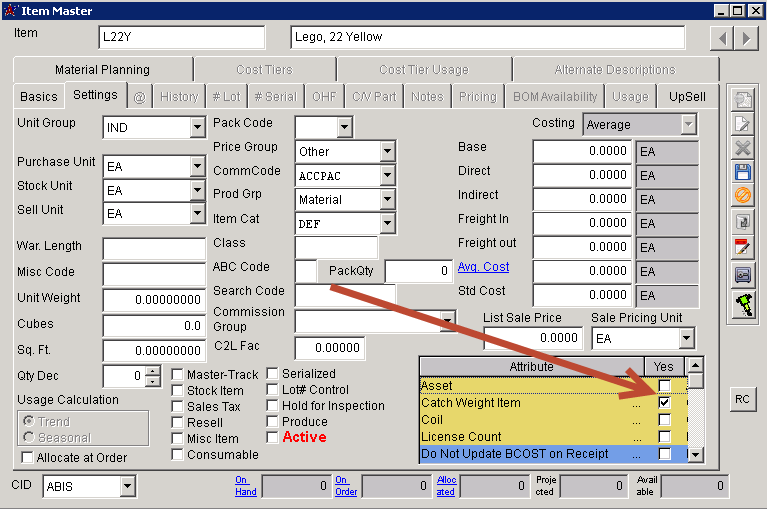Uncheck the Catch Weight Item attribute
The height and width of the screenshot is (509, 767).
coord(665,403)
